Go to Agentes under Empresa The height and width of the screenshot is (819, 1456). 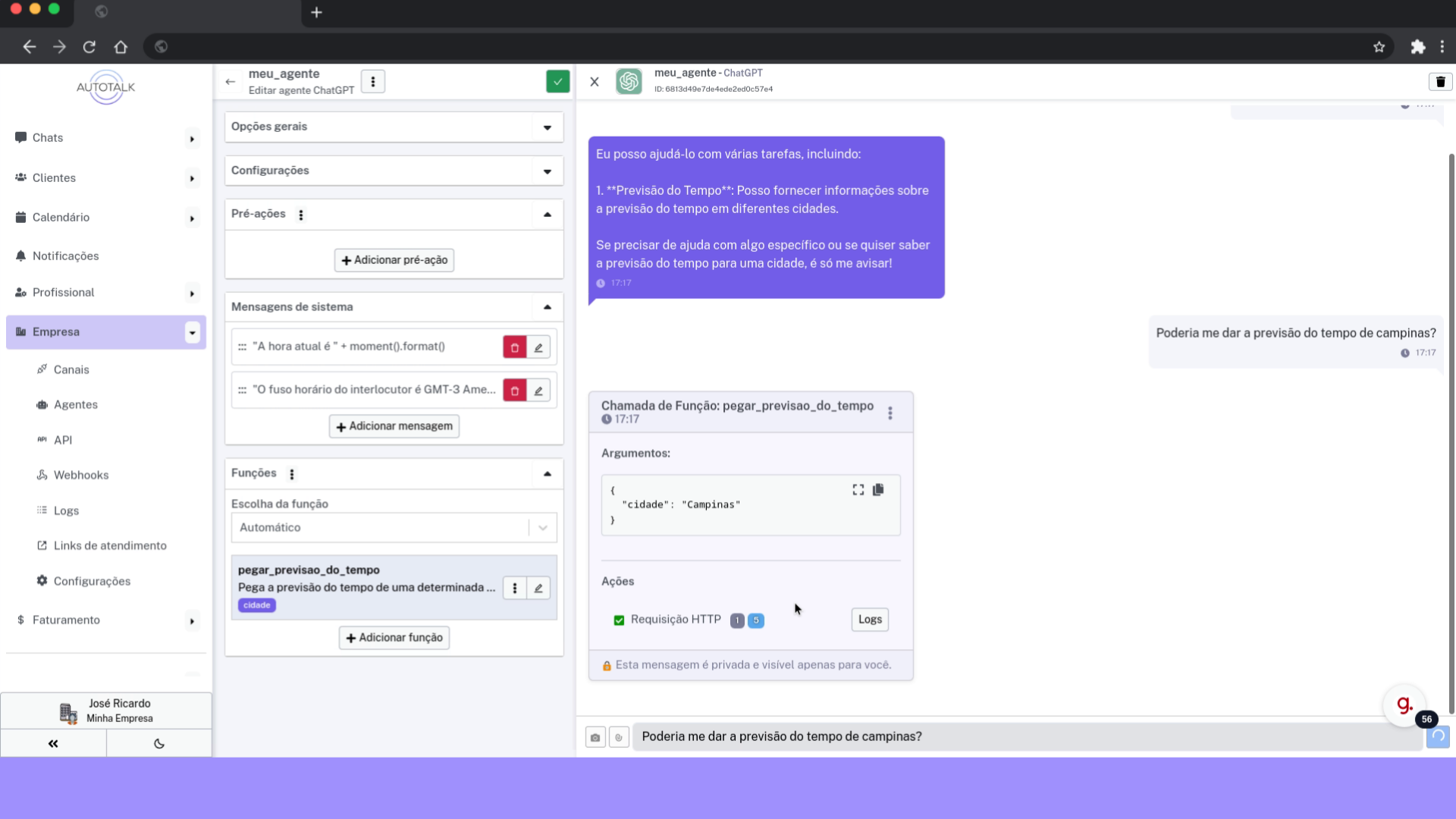pos(75,405)
